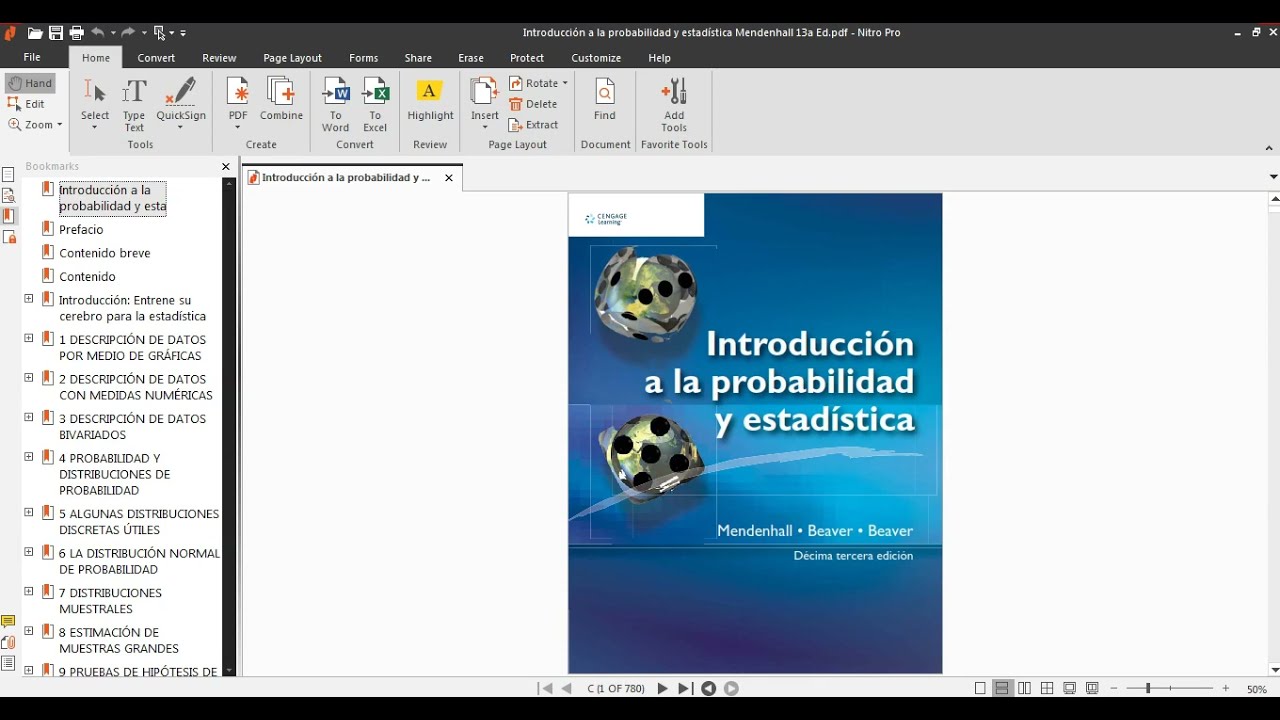Open the 8 ESTIMACIÓN DE MUESTRAS GRANDES bookmark
Screen dimensions: 1280x720
[x=119, y=640]
